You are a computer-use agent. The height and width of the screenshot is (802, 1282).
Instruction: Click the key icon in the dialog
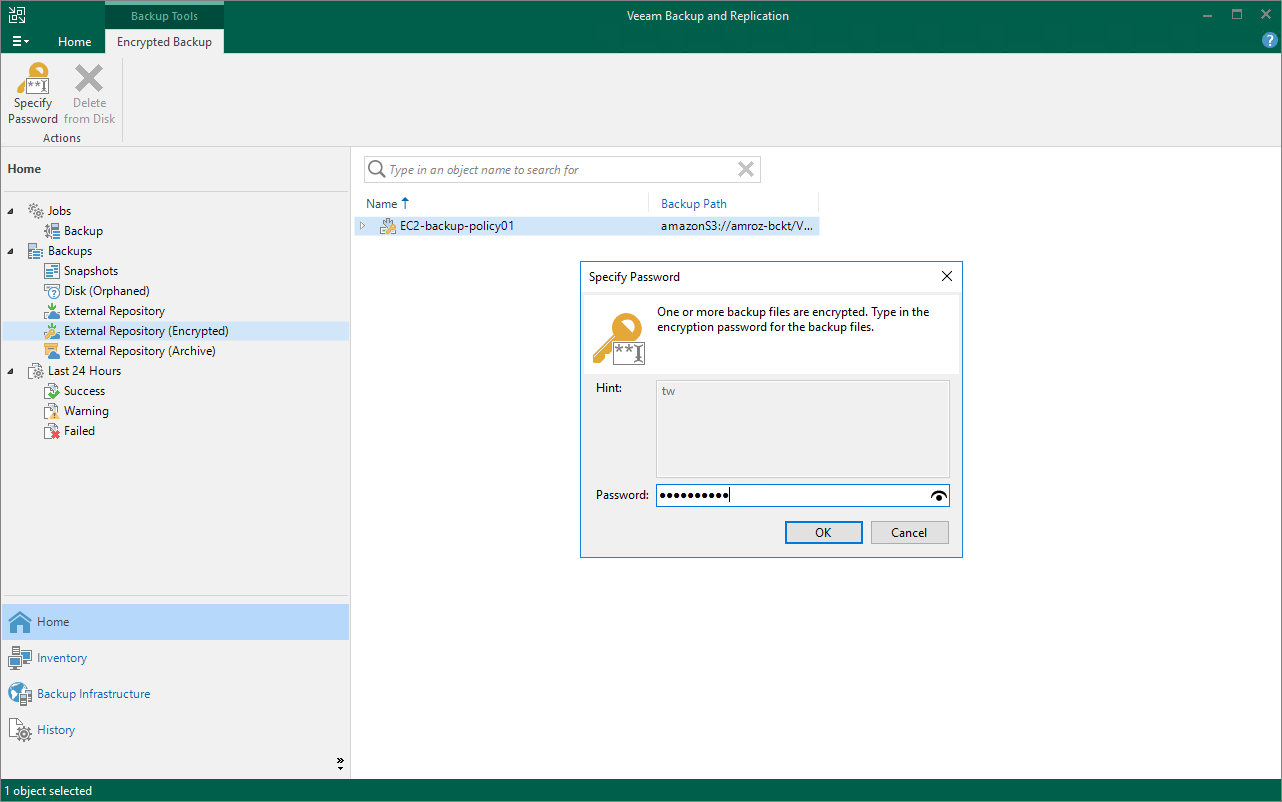pyautogui.click(x=618, y=338)
